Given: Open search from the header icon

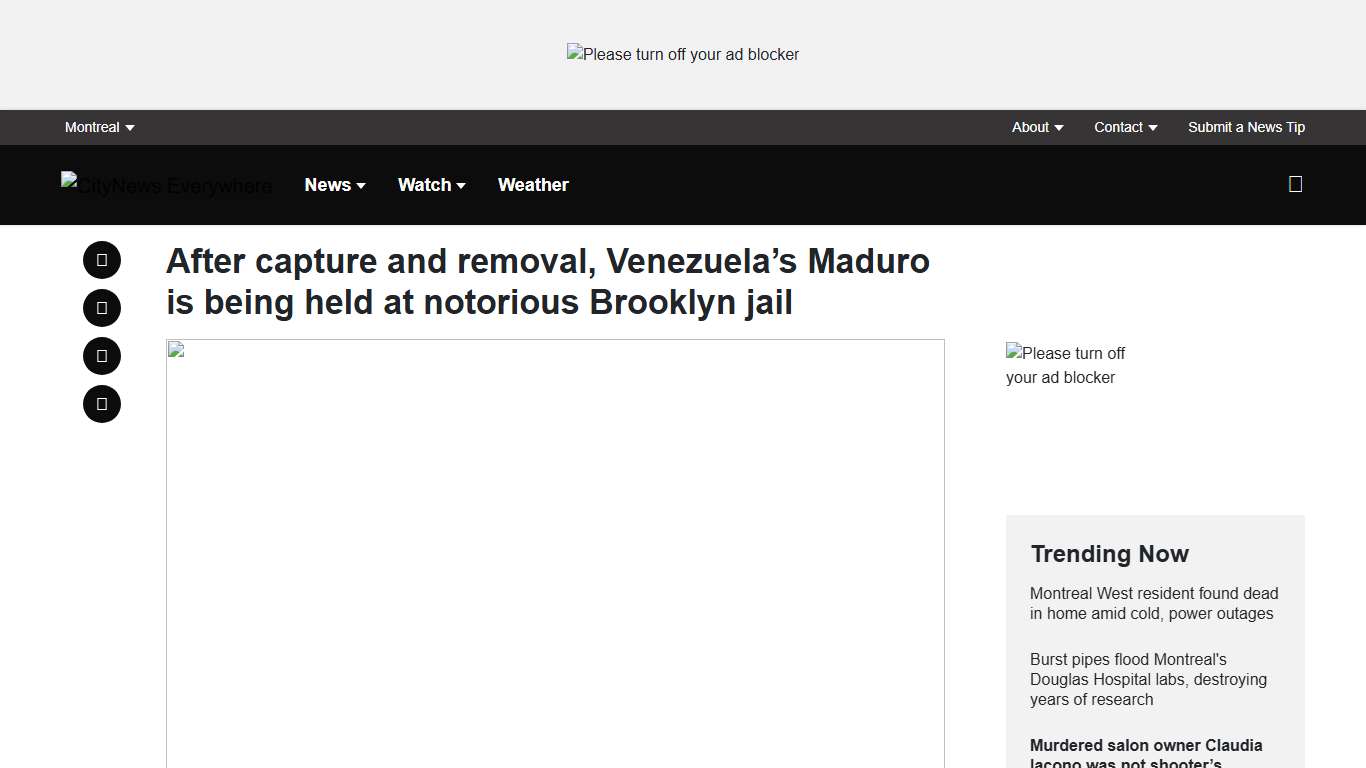Looking at the screenshot, I should (1295, 184).
